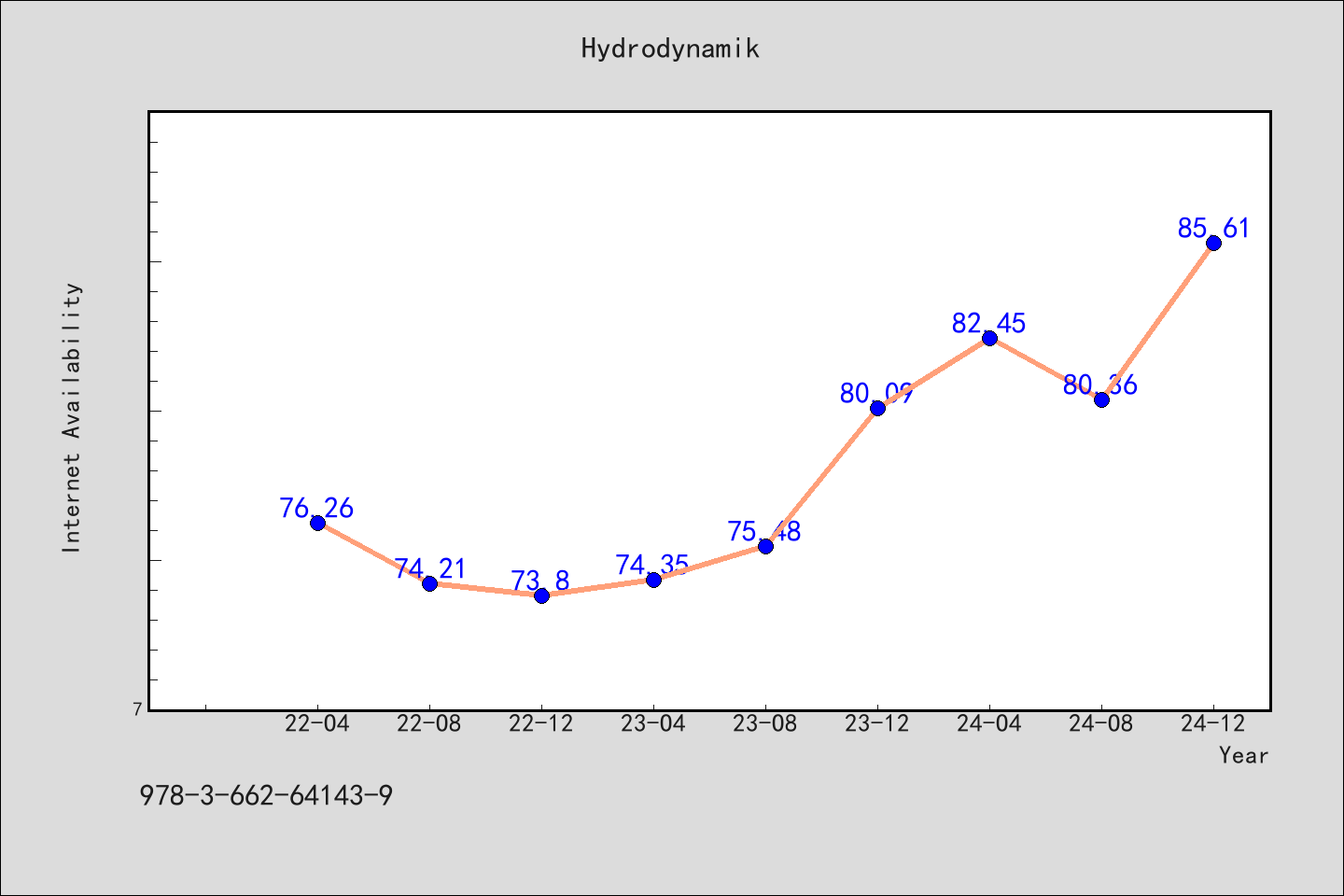Select the data point for 22-08

point(429,583)
